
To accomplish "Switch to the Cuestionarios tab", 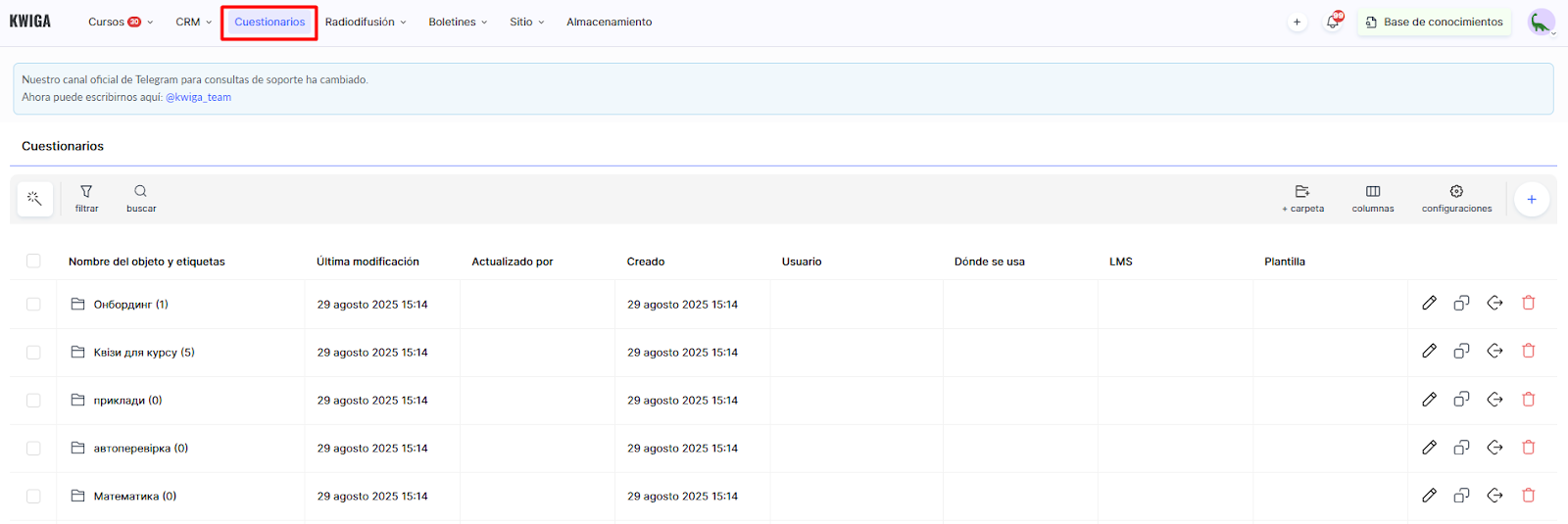I will tap(269, 22).
